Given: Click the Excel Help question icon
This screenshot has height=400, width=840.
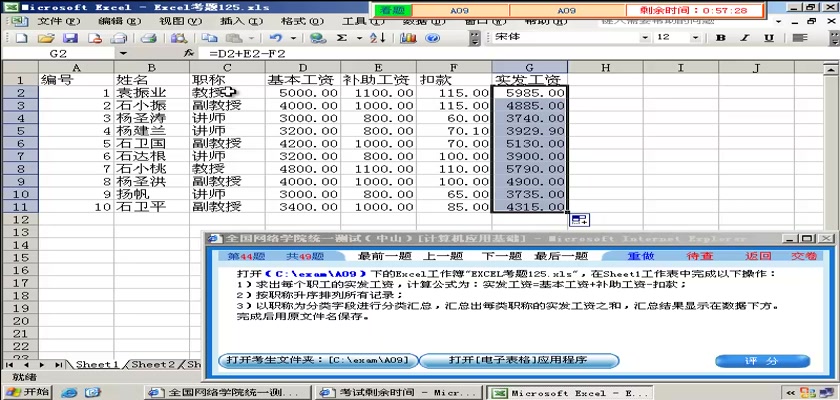Looking at the screenshot, I should 433,38.
